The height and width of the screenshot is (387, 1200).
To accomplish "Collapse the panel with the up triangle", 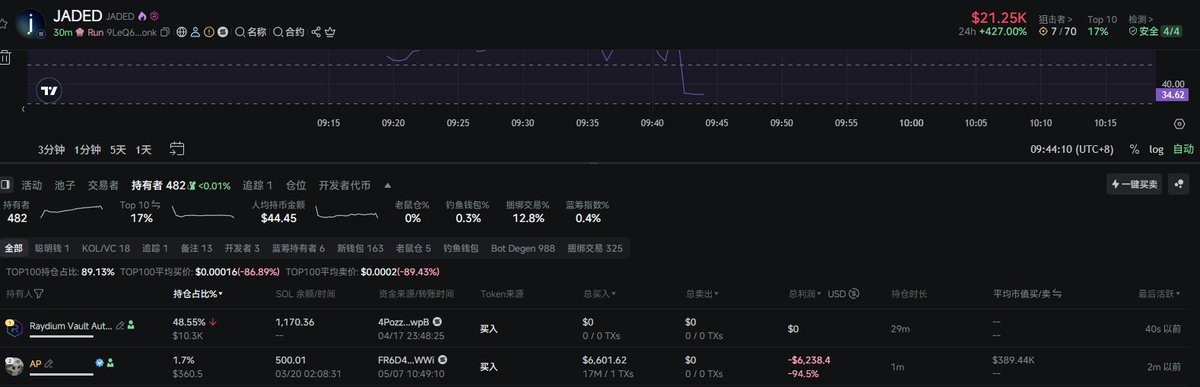I will (387, 185).
